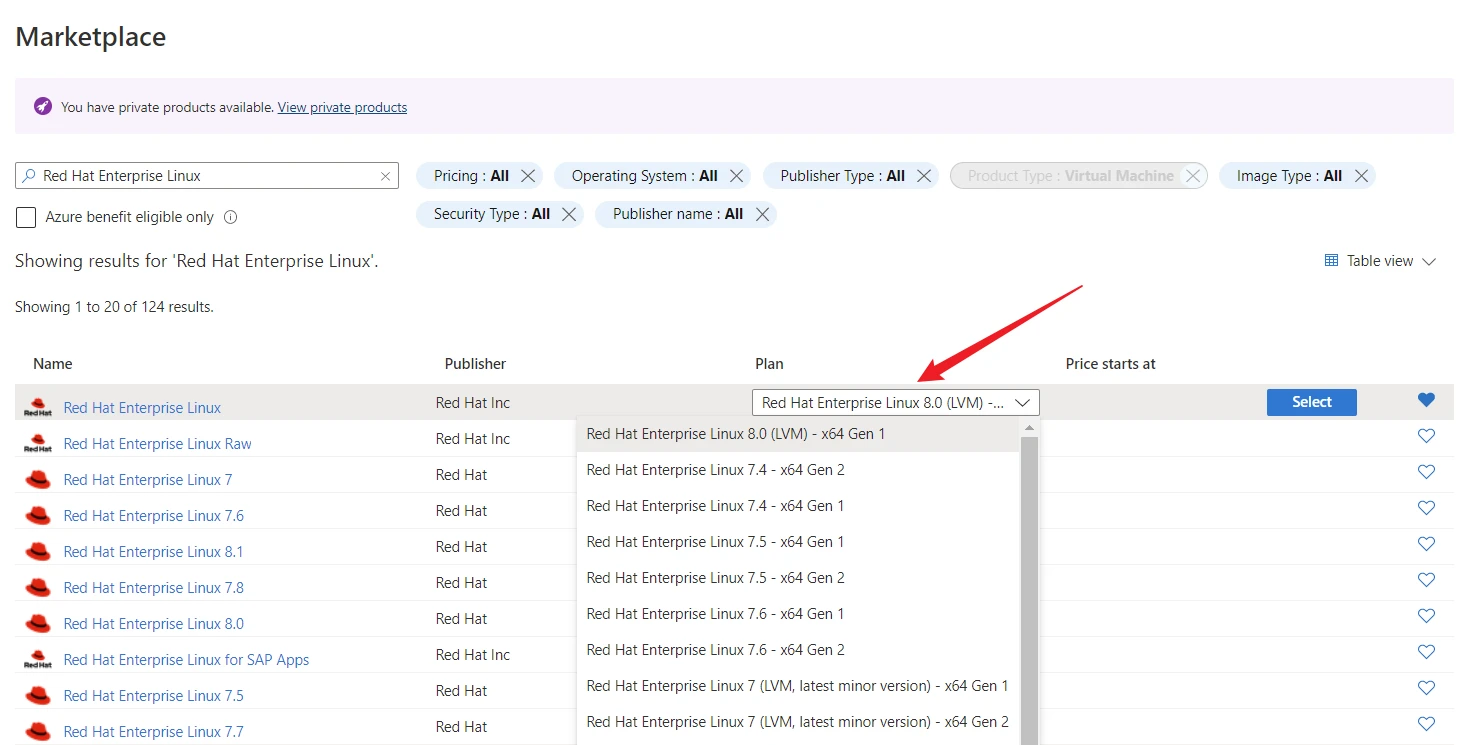This screenshot has width=1464, height=745.
Task: Click Red Hat logo for SAP Apps row
Action: click(38, 659)
